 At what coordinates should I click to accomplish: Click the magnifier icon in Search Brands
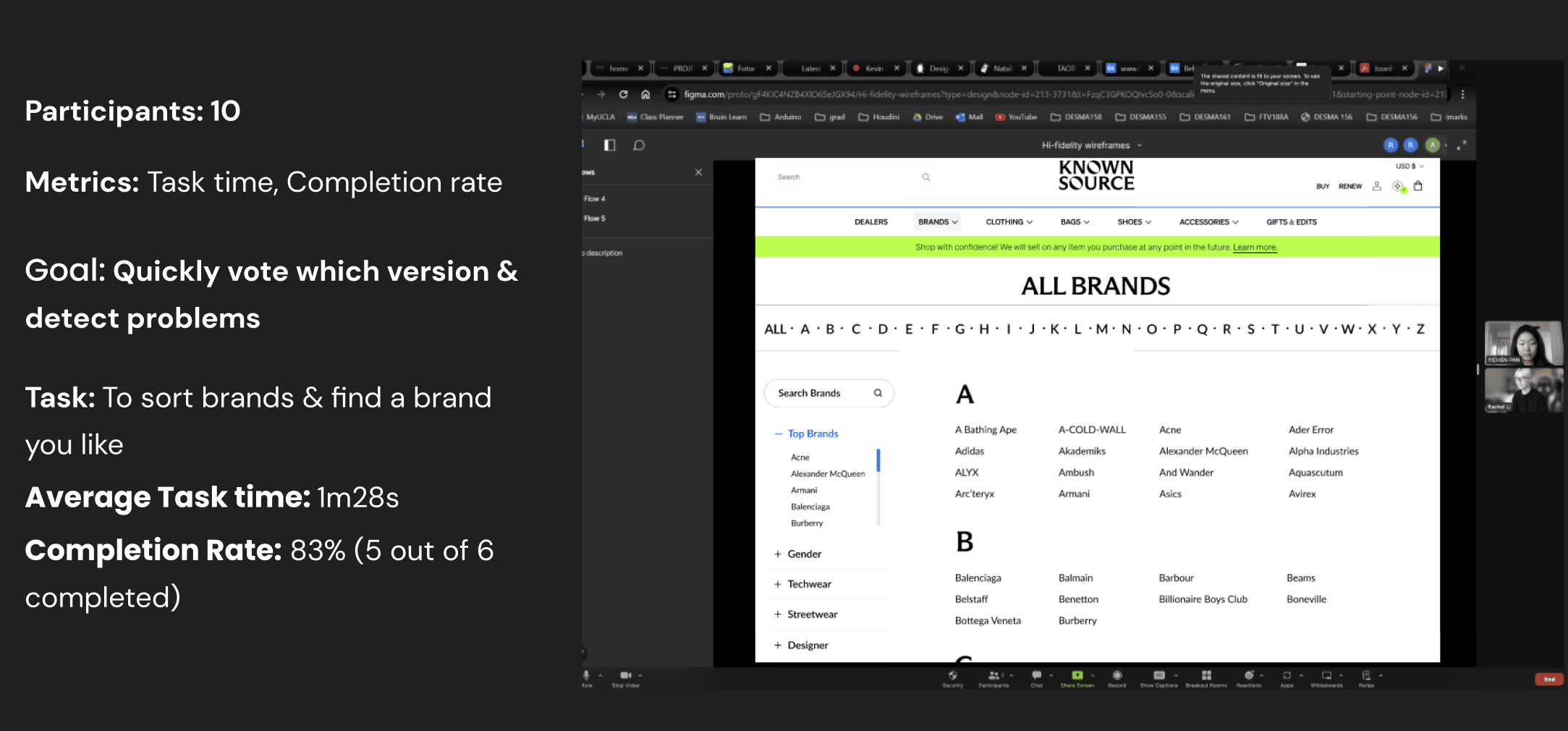pyautogui.click(x=878, y=393)
